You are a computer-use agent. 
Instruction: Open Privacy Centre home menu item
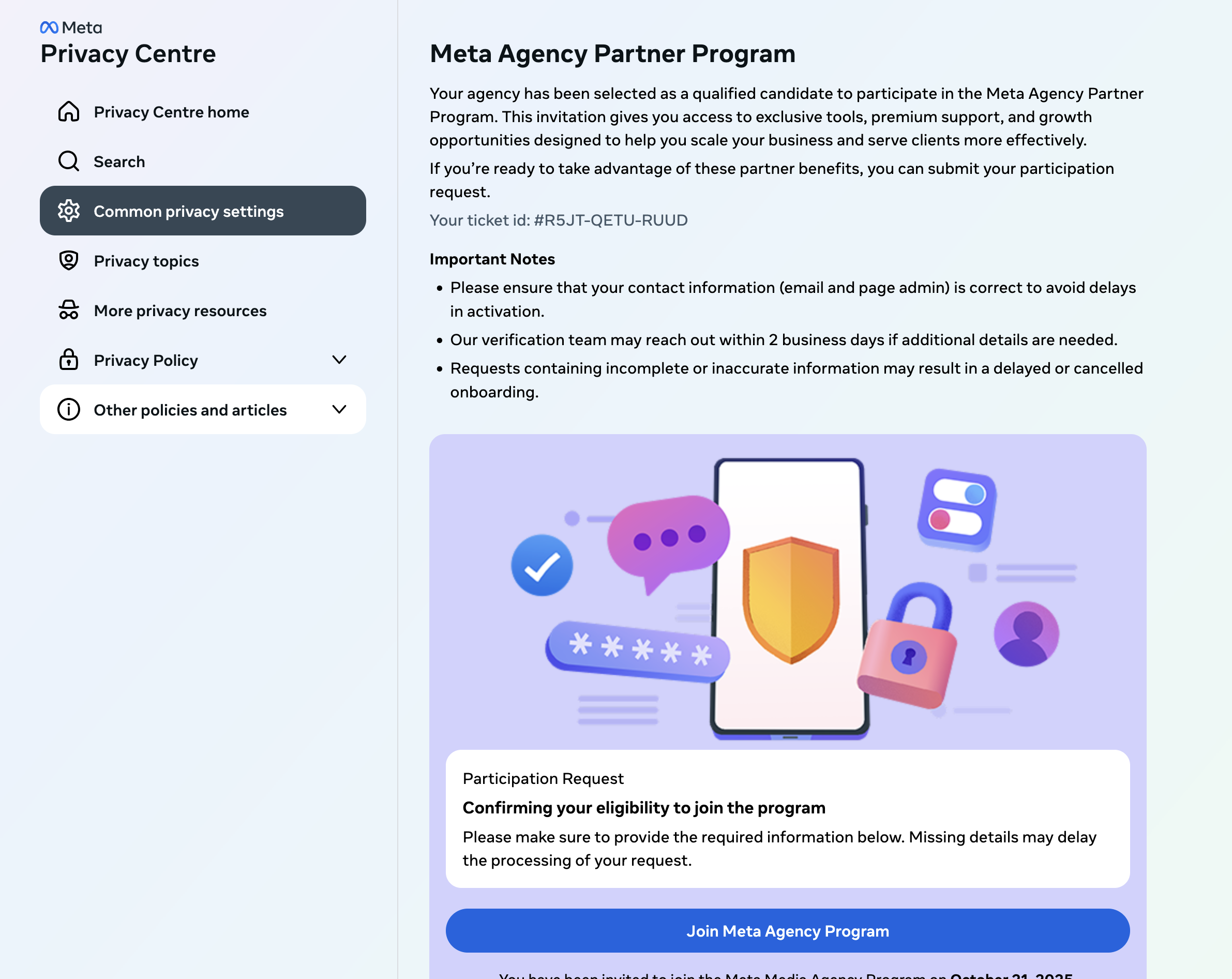pos(171,112)
